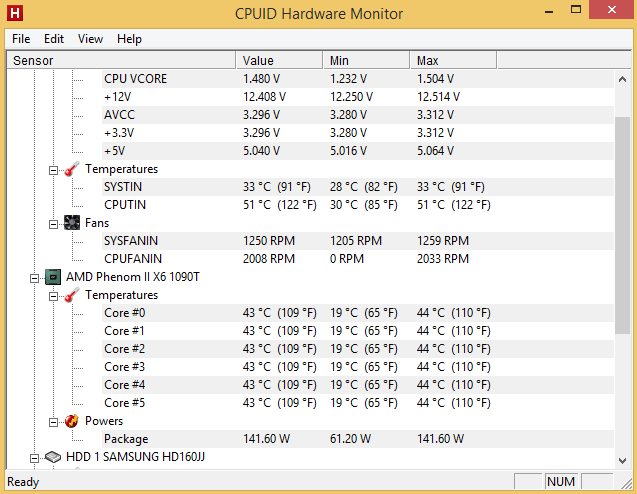
Task: Minimize the CPUID Hardware Monitor window
Action: (x=549, y=11)
